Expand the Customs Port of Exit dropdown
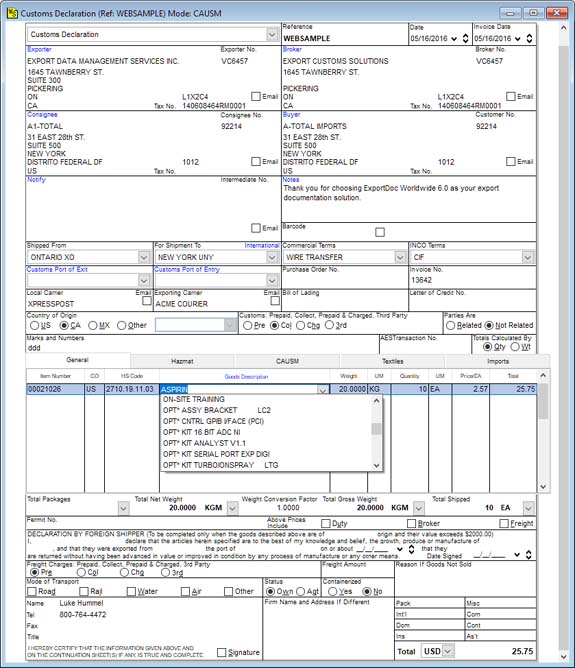This screenshot has width=575, height=668. pos(144,280)
